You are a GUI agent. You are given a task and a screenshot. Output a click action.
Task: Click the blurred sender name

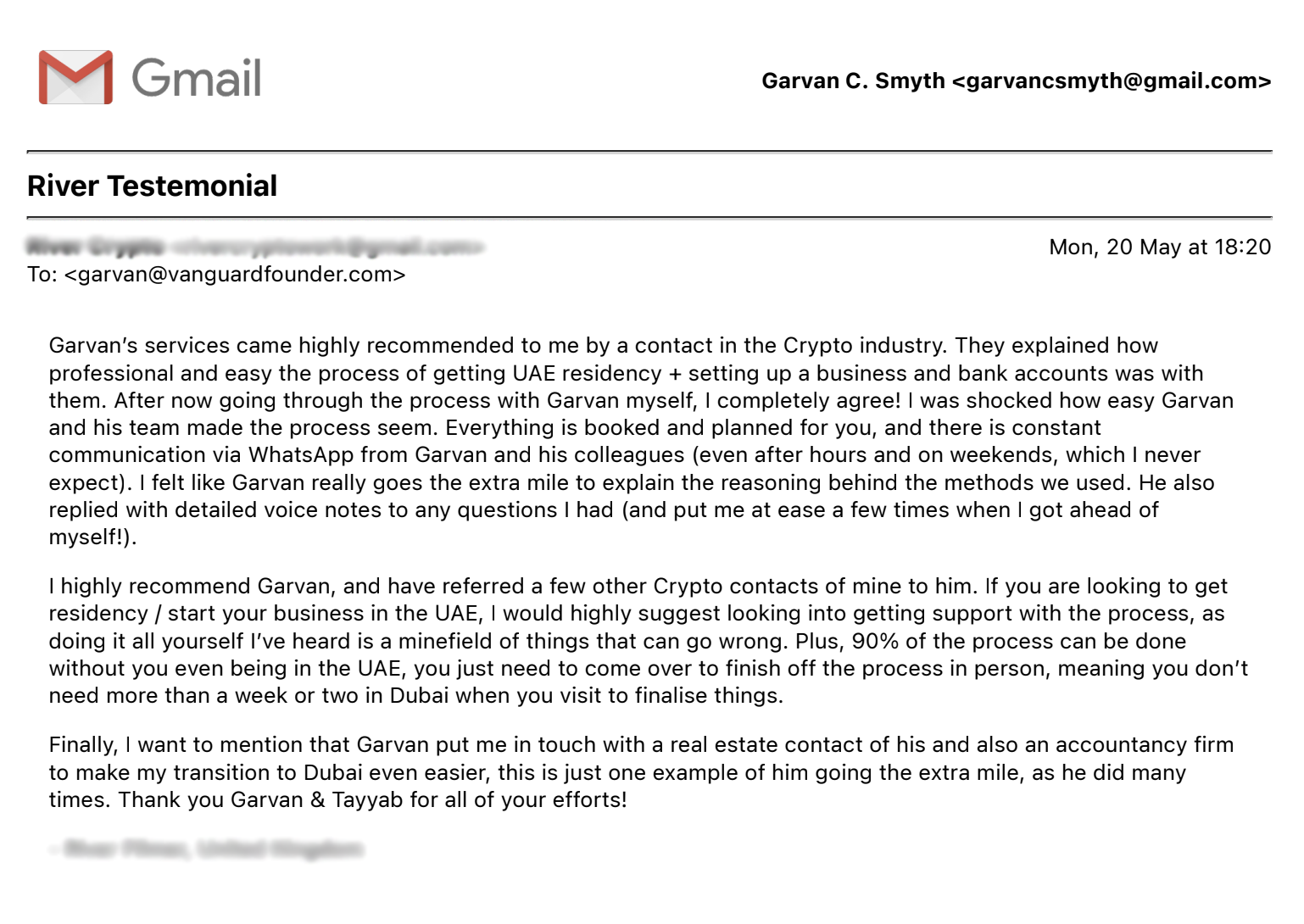pos(95,247)
